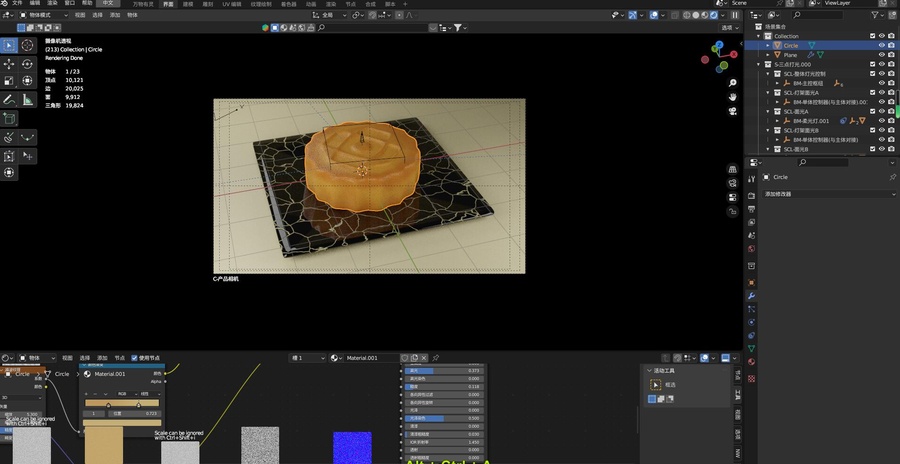This screenshot has width=900, height=464.
Task: Open the 选项 dropdown in viewport header
Action: [730, 28]
